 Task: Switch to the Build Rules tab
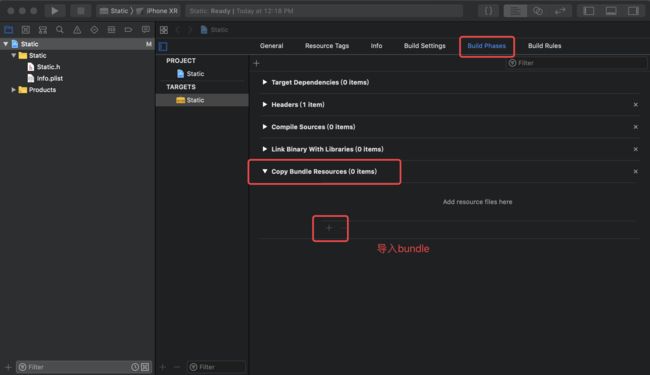coord(544,46)
